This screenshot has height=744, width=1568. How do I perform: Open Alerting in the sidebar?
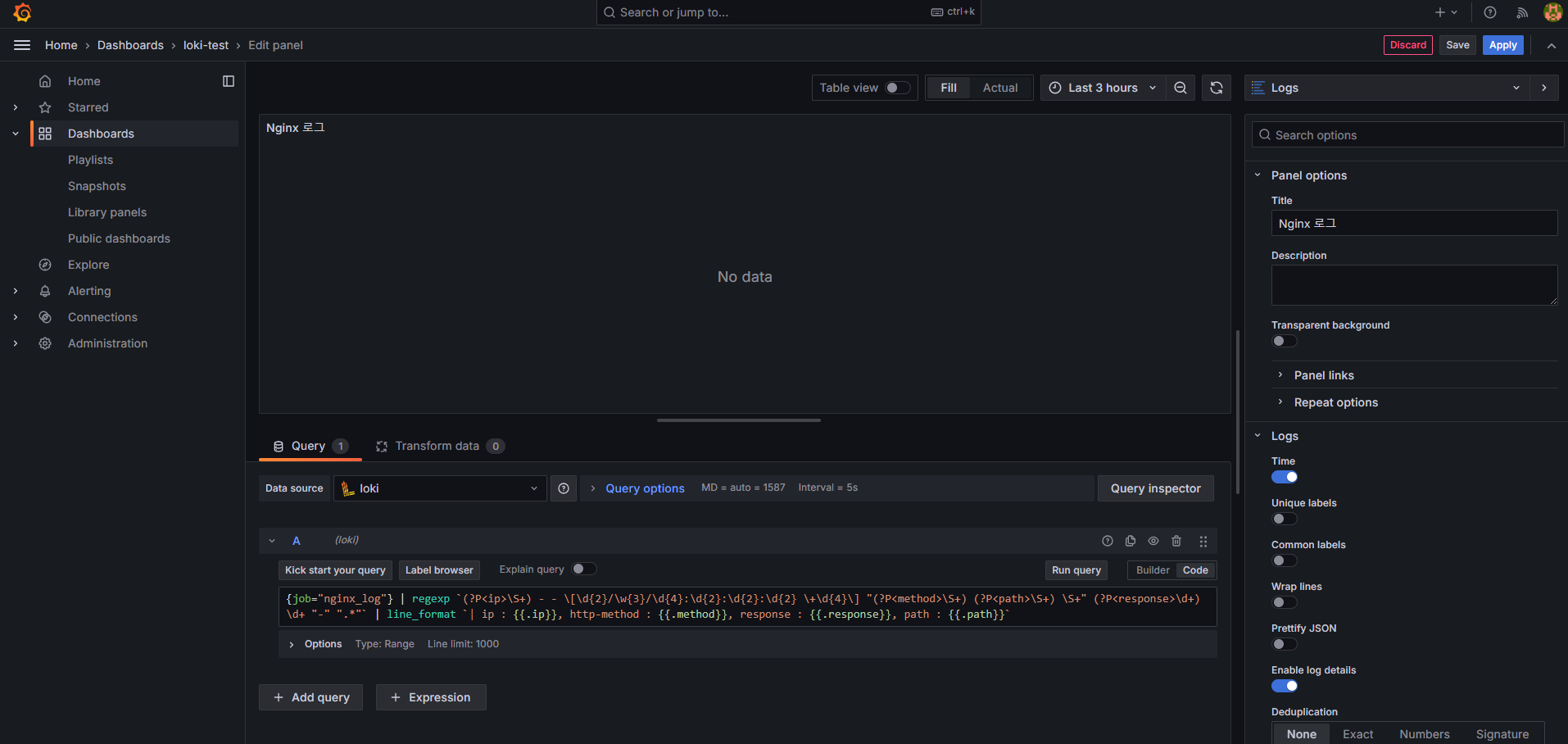89,291
